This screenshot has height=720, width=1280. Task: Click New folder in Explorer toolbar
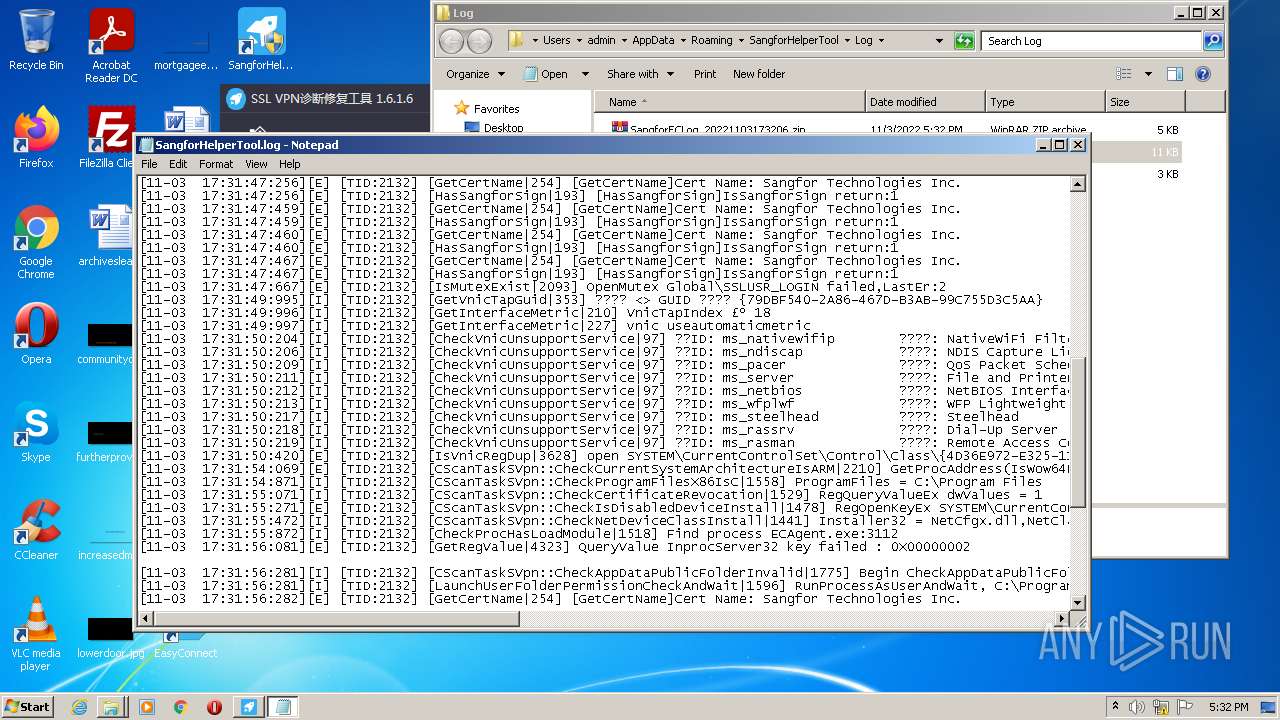coord(759,74)
